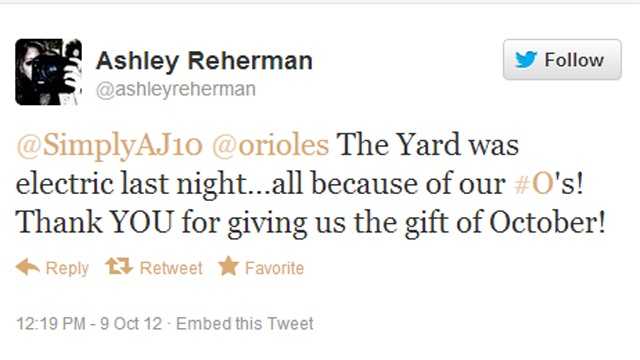Open the #O hashtag link

pos(534,184)
